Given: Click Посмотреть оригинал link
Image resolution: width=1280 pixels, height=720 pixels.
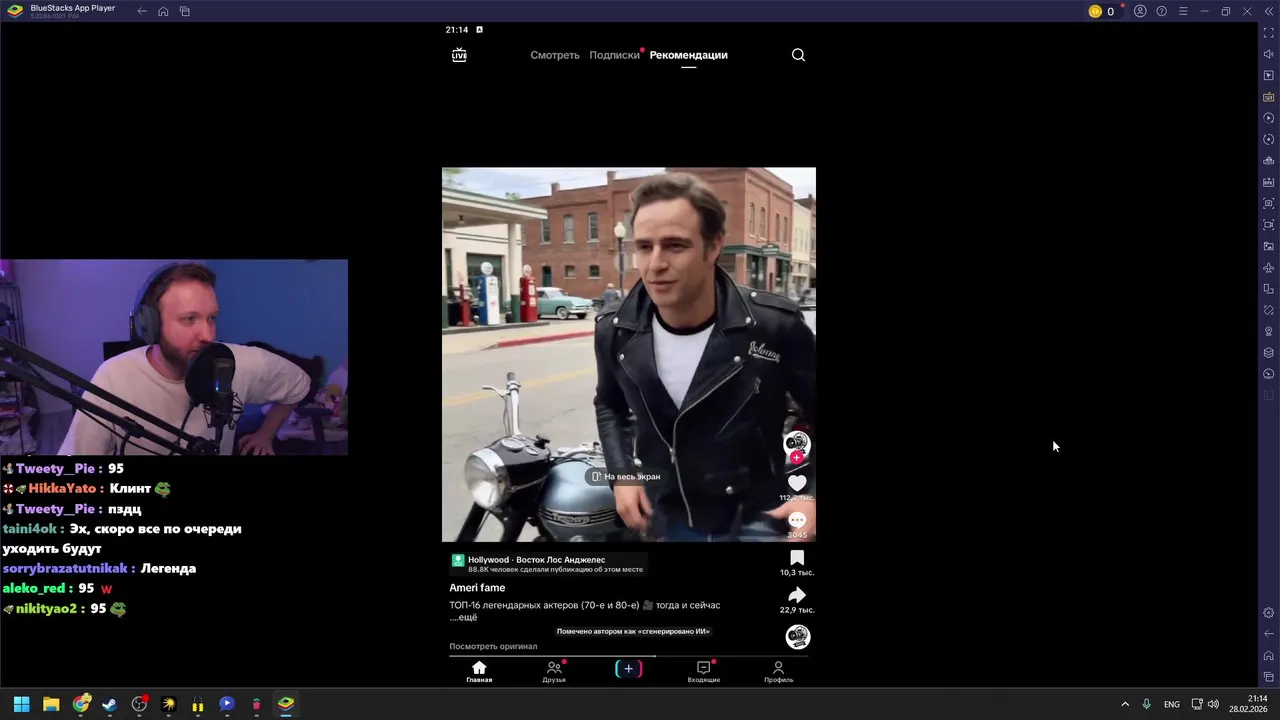Looking at the screenshot, I should pyautogui.click(x=493, y=646).
